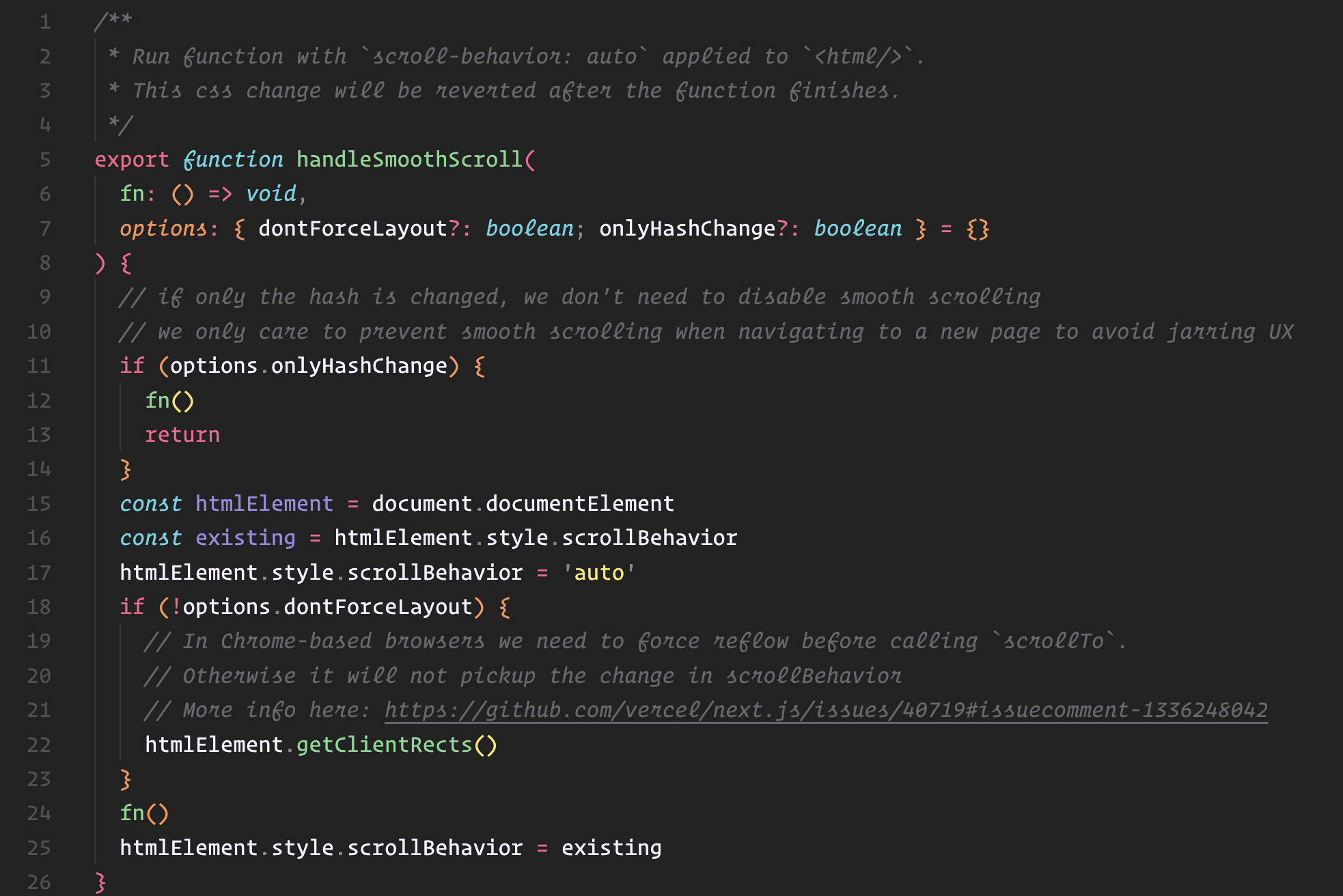The width and height of the screenshot is (1343, 896).
Task: Click the existing variable on line 16
Action: point(245,537)
